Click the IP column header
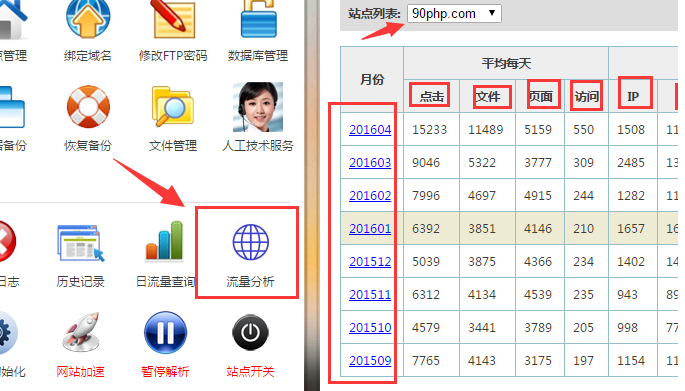Viewport: 685px width, 391px height. 633,96
